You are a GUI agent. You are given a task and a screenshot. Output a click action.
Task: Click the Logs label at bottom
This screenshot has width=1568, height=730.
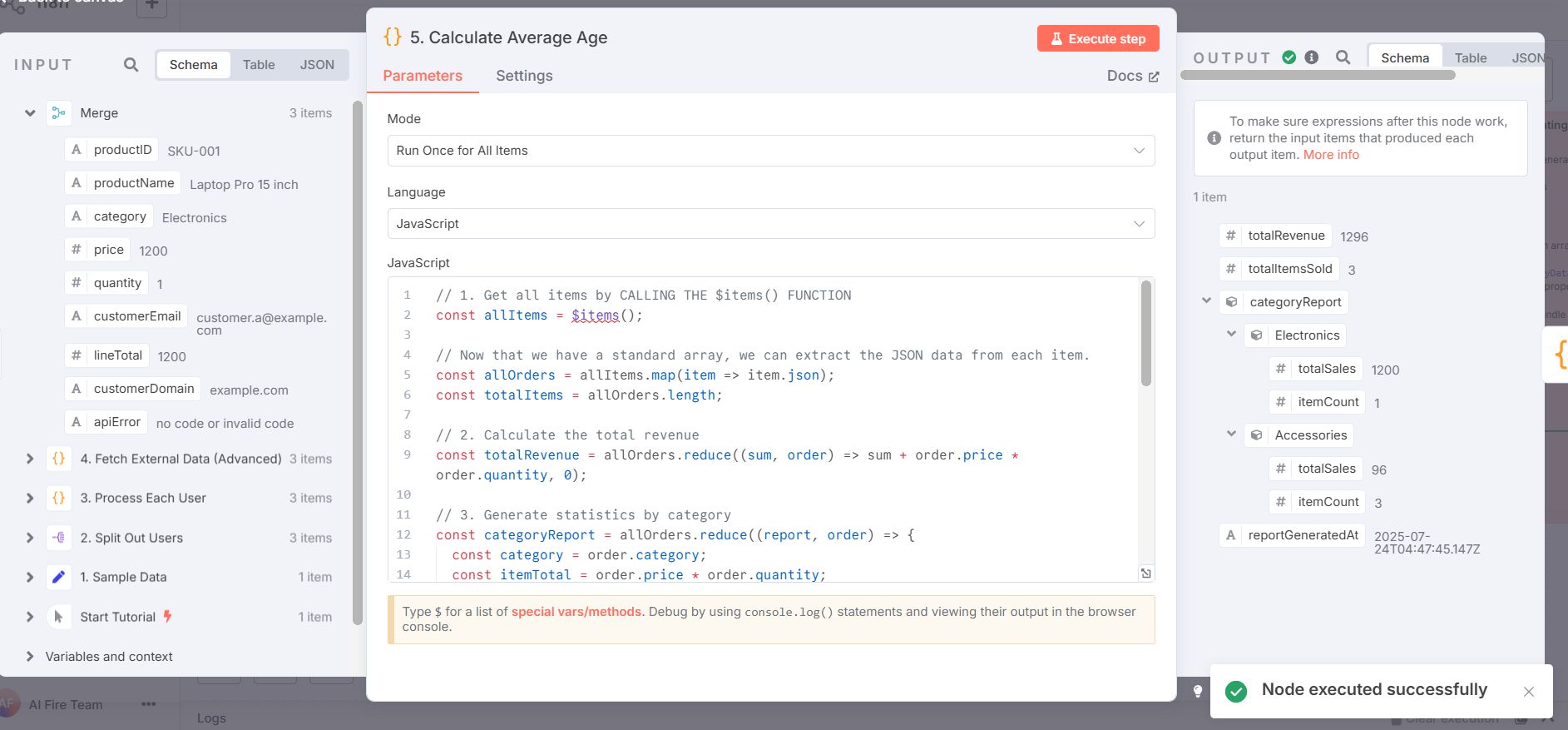pyautogui.click(x=211, y=718)
